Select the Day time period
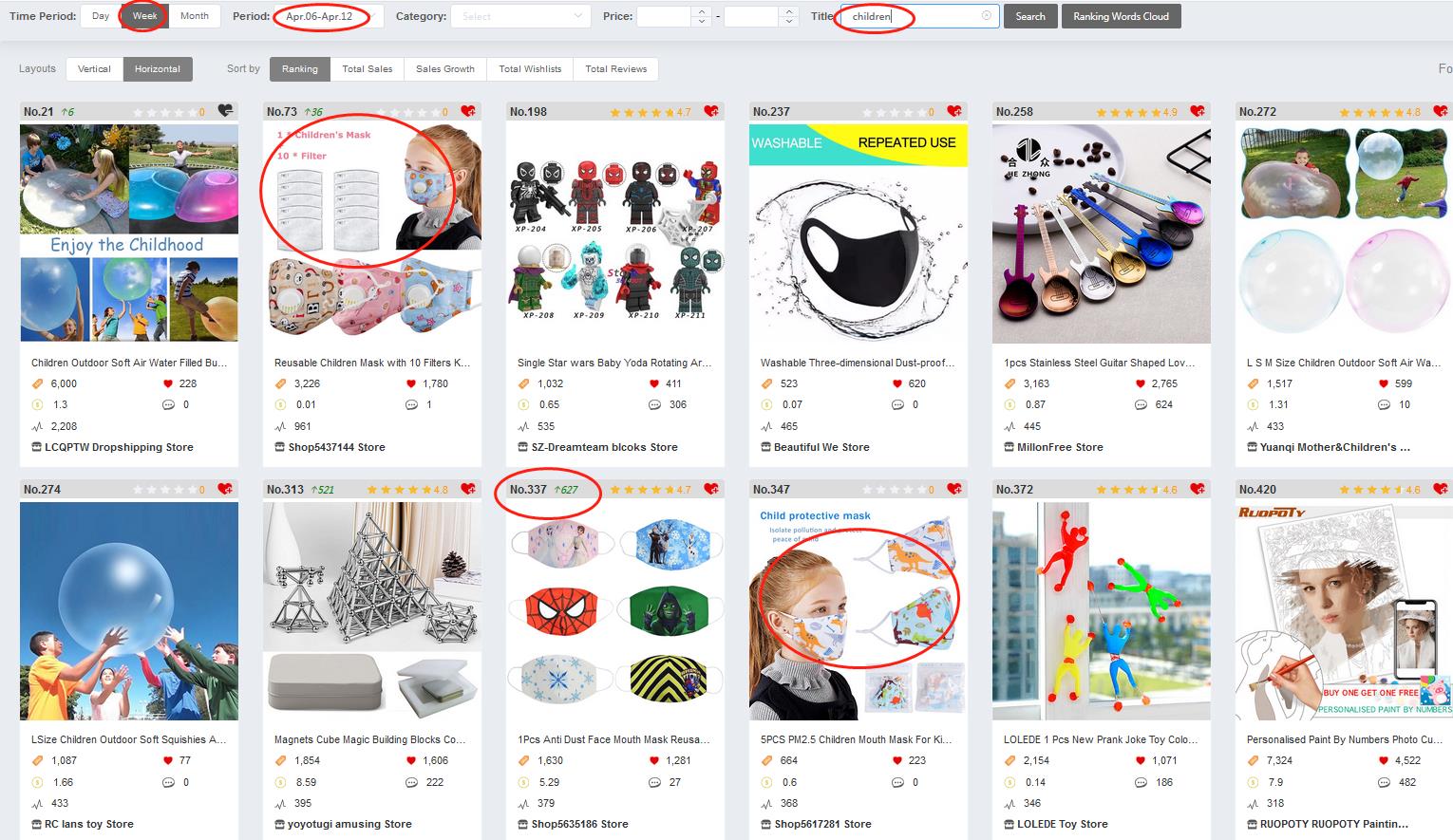1453x840 pixels. [101, 16]
